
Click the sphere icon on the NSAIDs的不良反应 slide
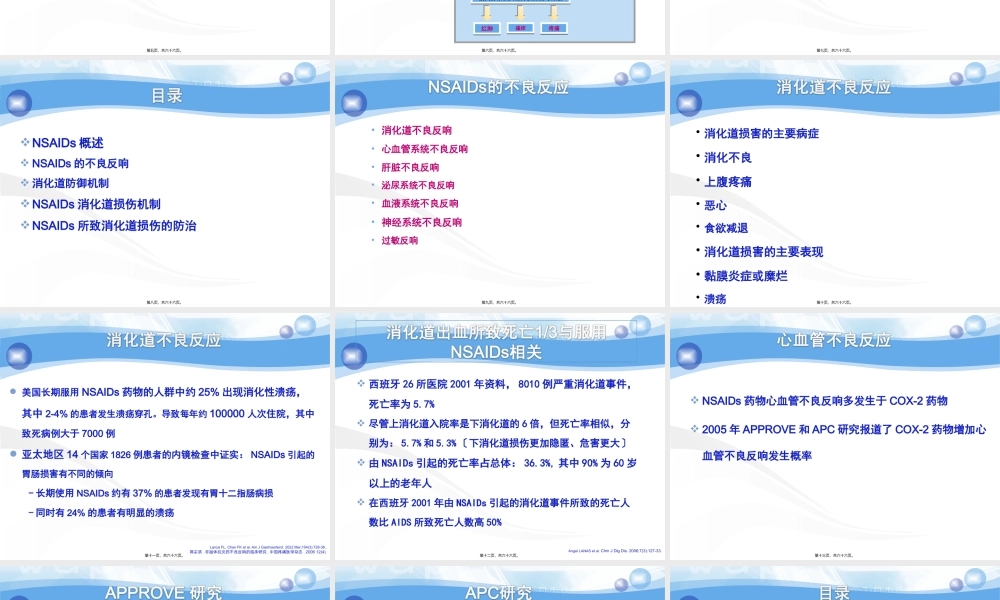coord(354,103)
